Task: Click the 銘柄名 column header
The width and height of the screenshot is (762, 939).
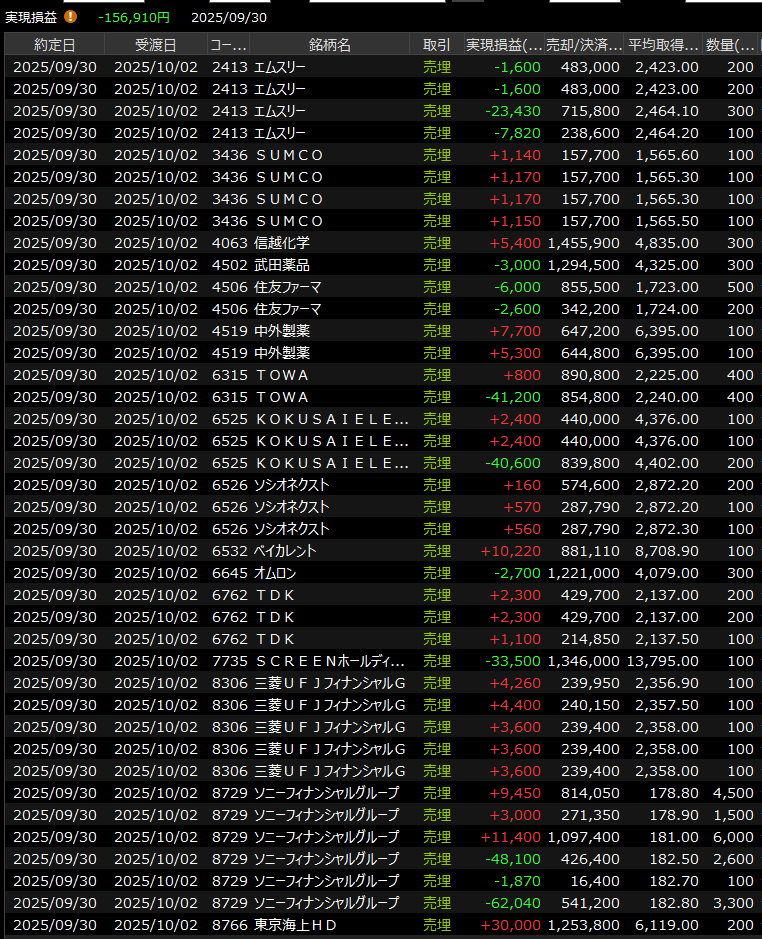Action: click(330, 45)
